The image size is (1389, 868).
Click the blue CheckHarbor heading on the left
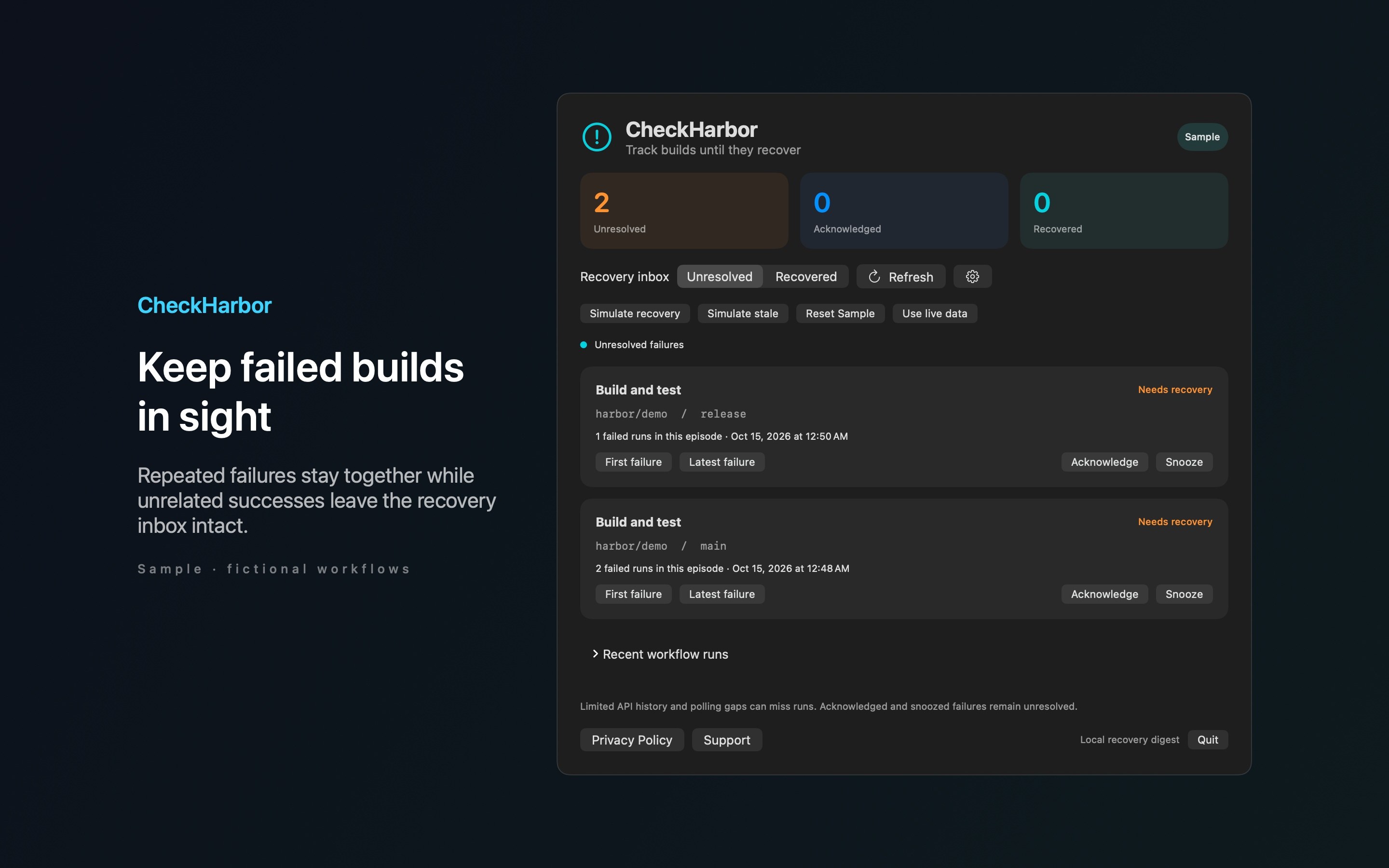[x=204, y=305]
